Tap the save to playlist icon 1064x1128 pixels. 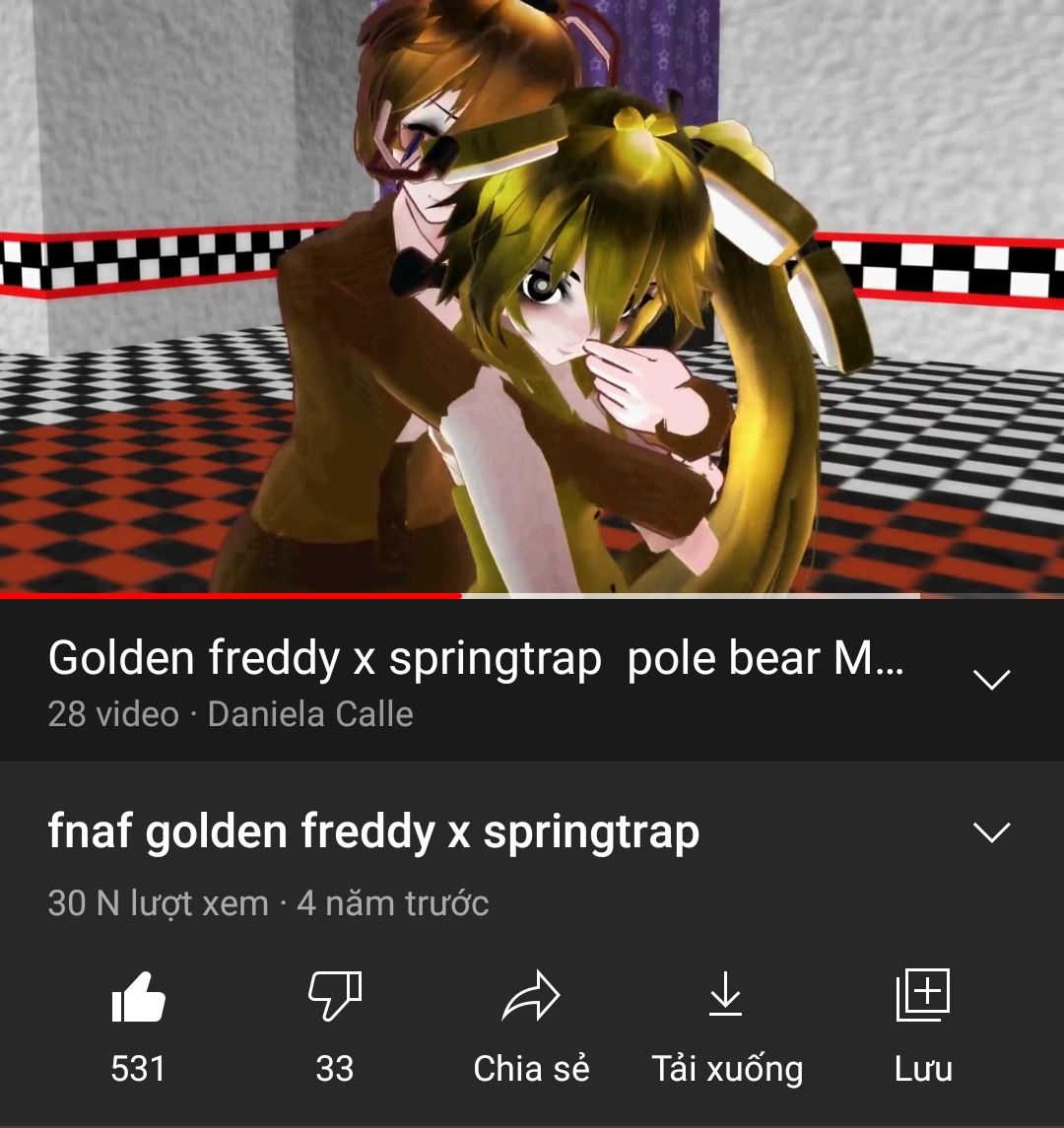pos(923,995)
